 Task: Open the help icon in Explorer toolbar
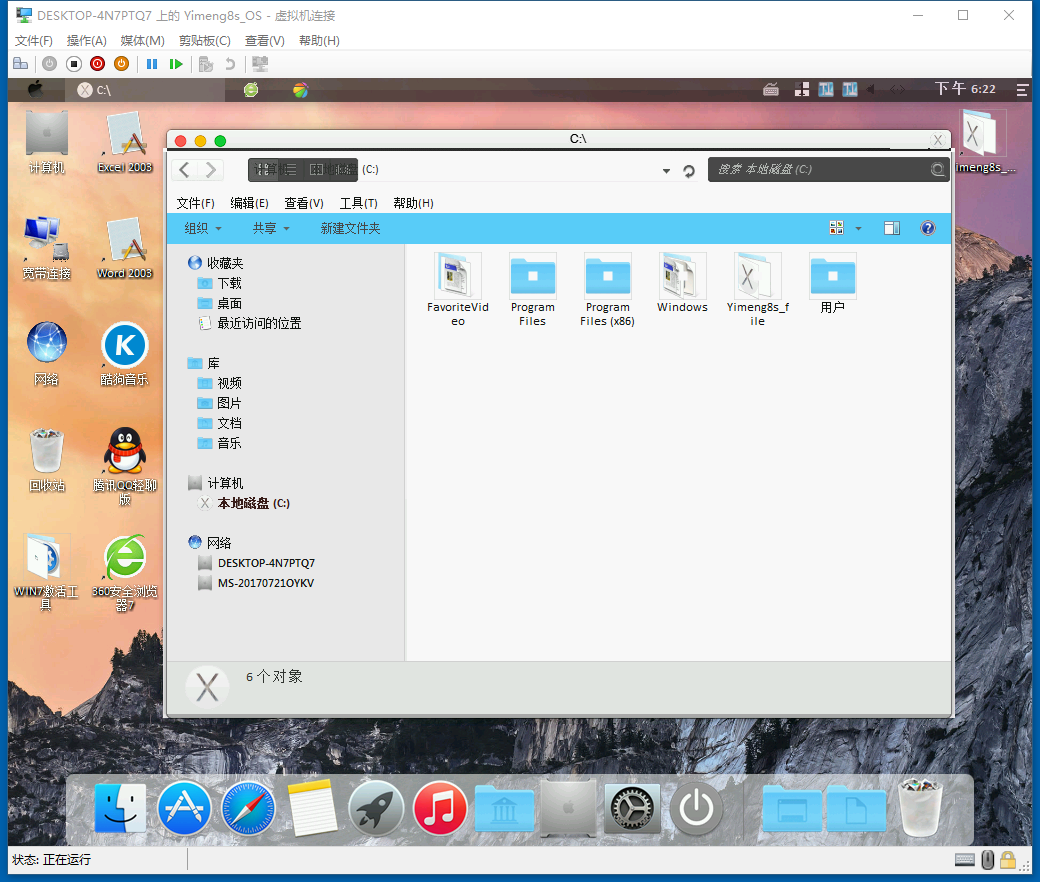click(x=927, y=228)
